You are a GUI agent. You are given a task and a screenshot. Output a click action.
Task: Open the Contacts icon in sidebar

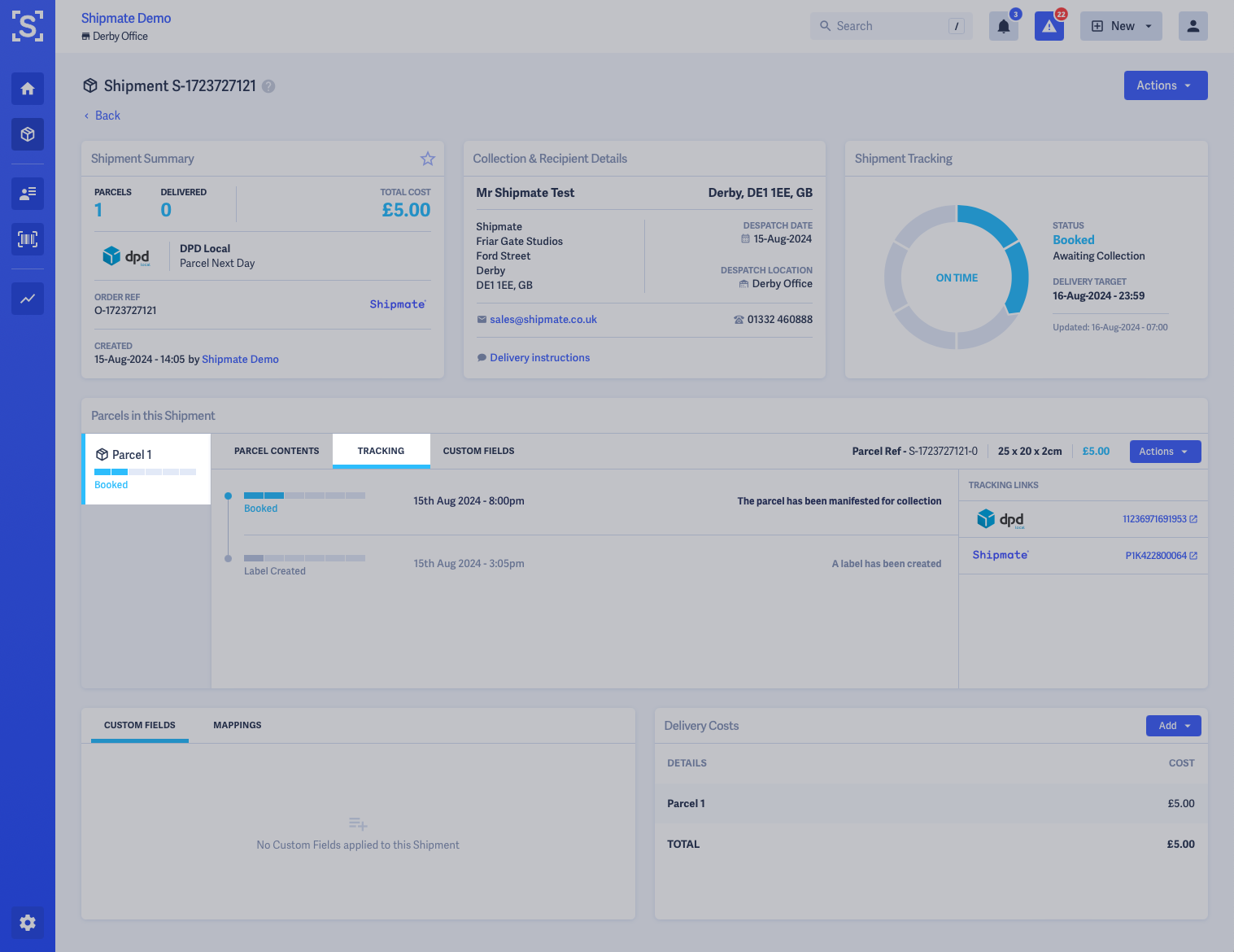coord(28,194)
